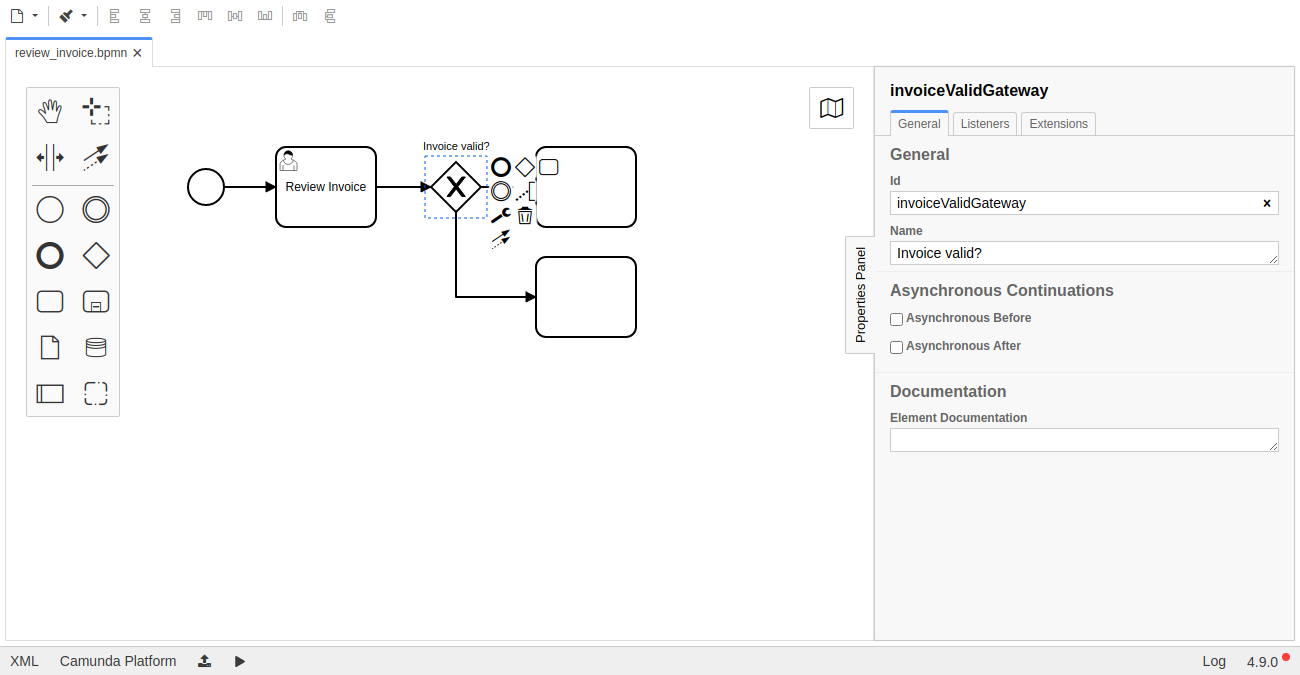Pick the data store reference shape
This screenshot has width=1300, height=675.
[96, 348]
